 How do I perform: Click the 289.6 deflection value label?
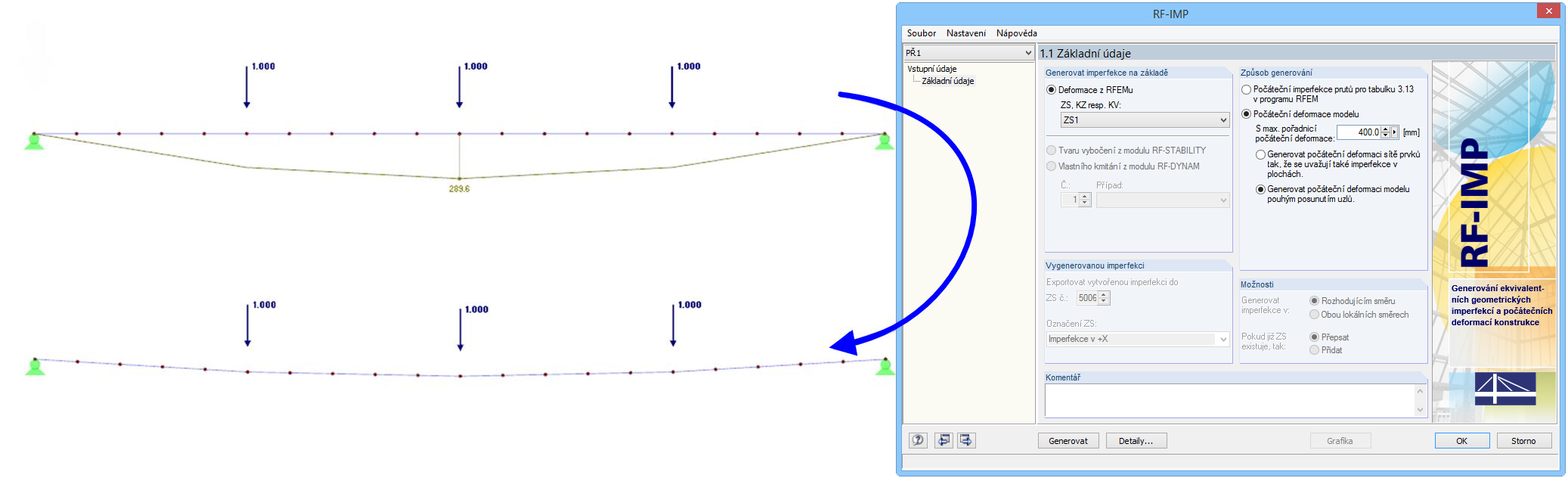click(459, 189)
